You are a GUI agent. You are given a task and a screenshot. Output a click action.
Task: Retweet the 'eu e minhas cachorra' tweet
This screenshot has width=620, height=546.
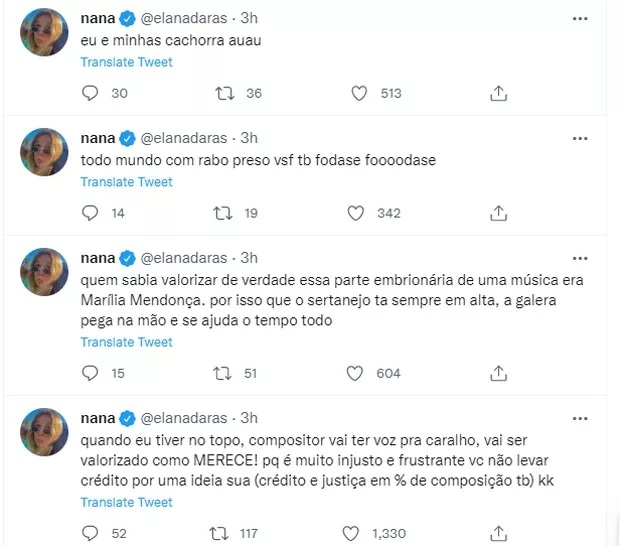tap(225, 93)
